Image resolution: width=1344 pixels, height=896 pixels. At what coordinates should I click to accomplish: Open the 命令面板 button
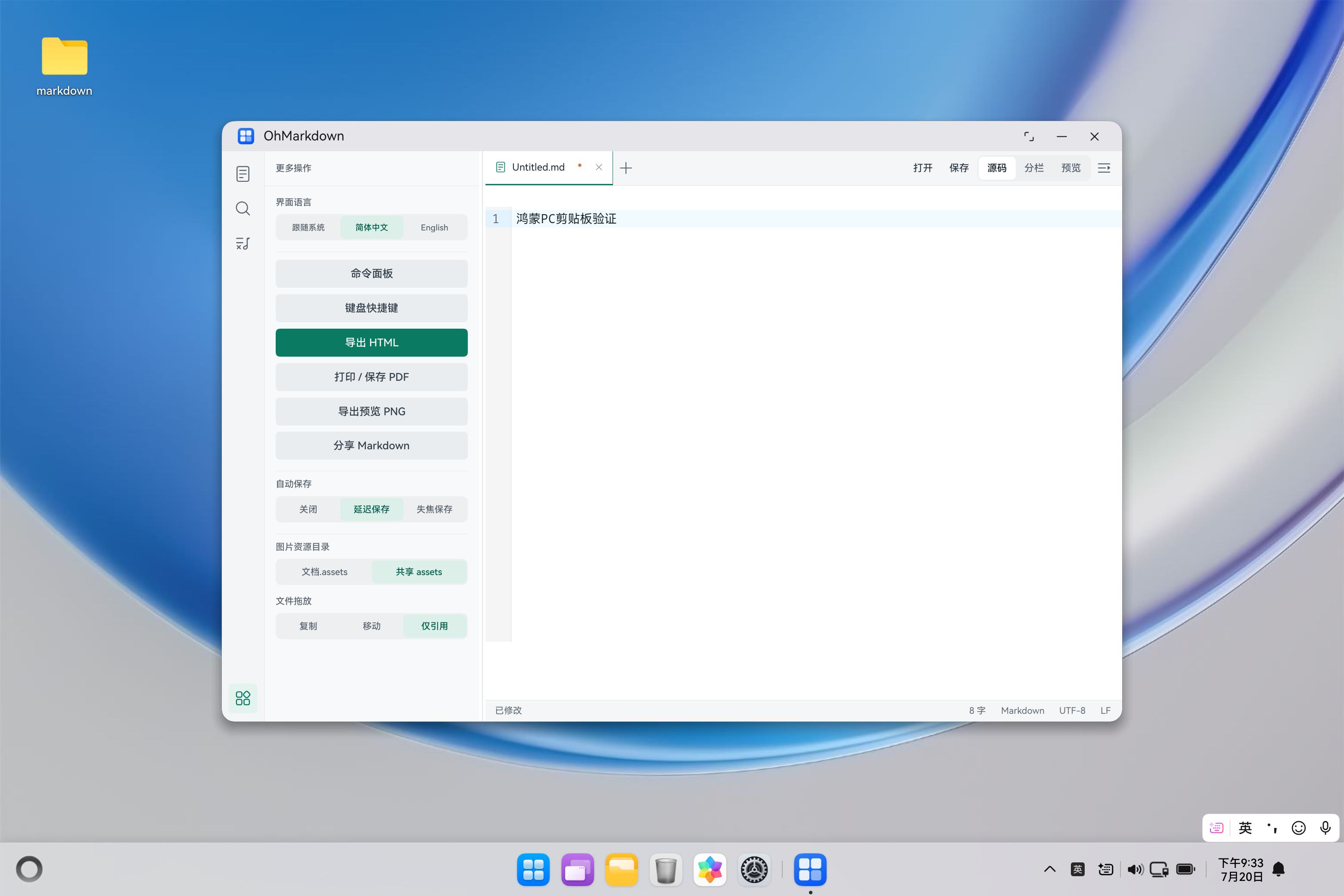[x=371, y=274]
